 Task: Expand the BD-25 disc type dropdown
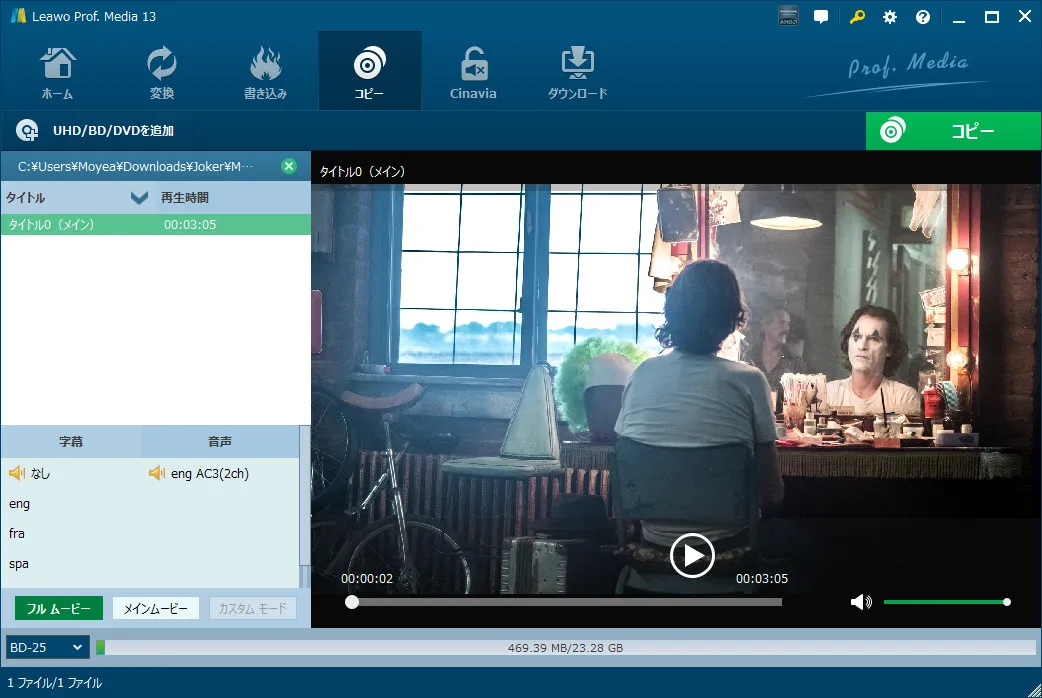[x=47, y=647]
